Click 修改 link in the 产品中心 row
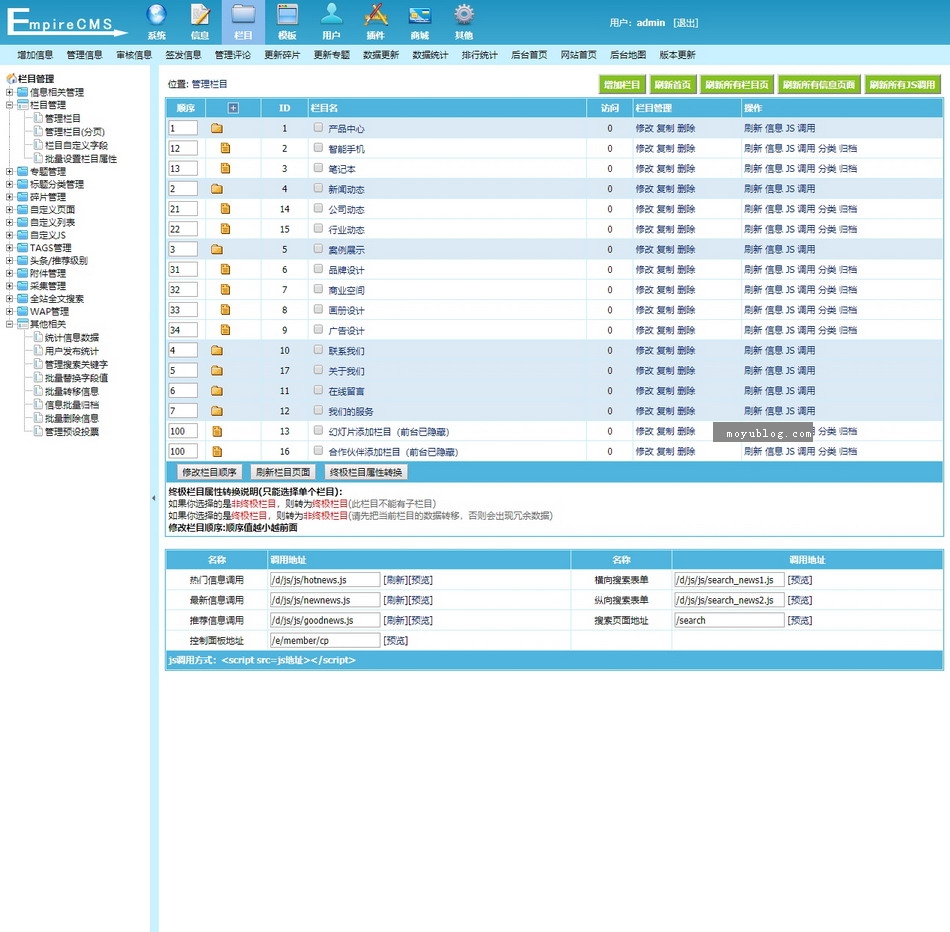The height and width of the screenshot is (932, 950). [644, 128]
